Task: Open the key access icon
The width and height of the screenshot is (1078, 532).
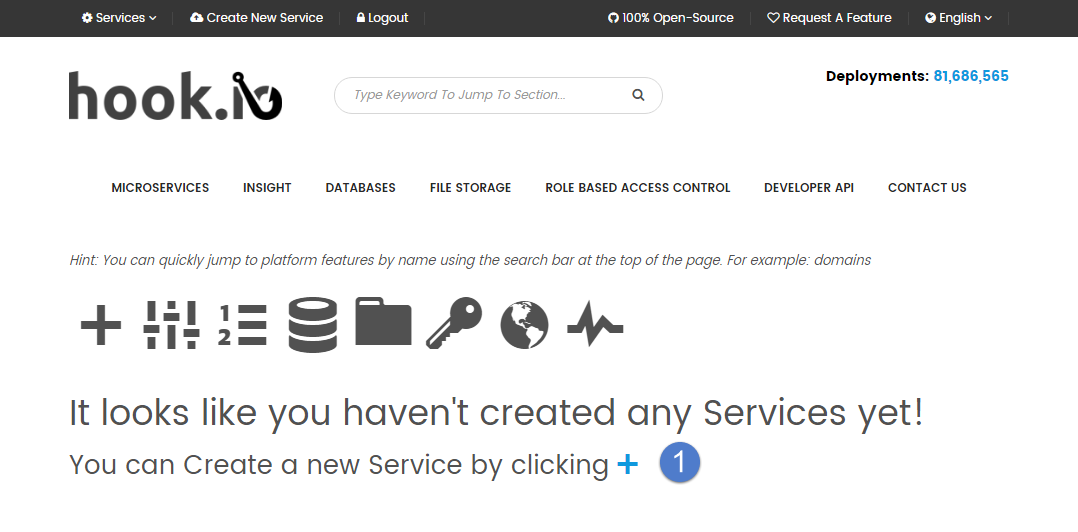Action: 454,324
